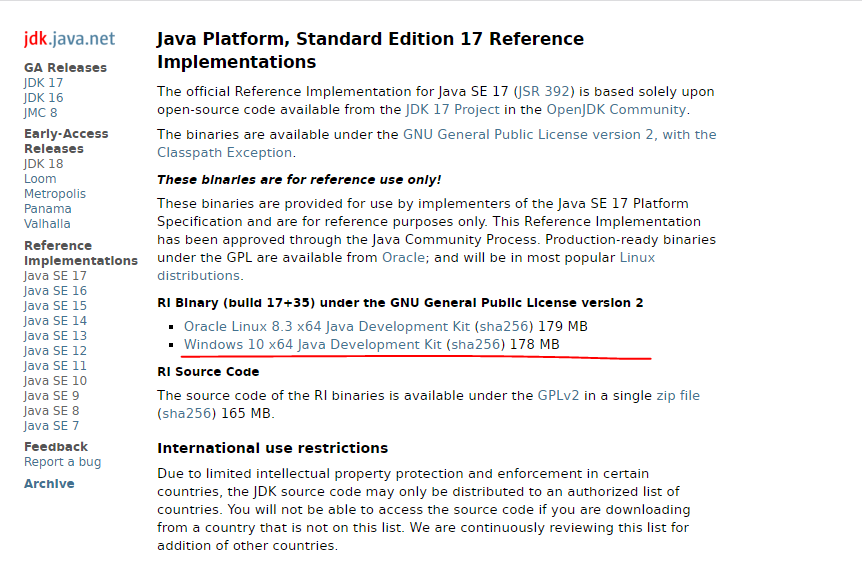Click 'These binaries are for reference use only!' text

tap(299, 180)
